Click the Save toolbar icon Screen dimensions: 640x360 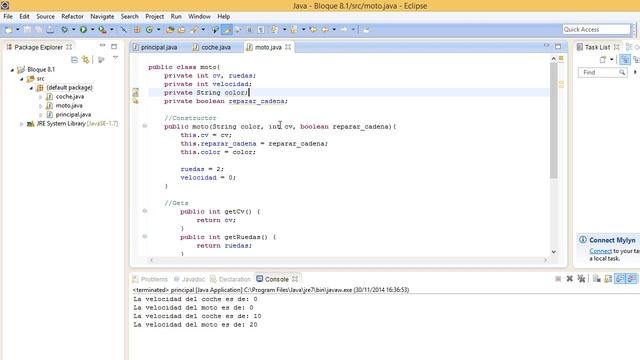(x=27, y=30)
